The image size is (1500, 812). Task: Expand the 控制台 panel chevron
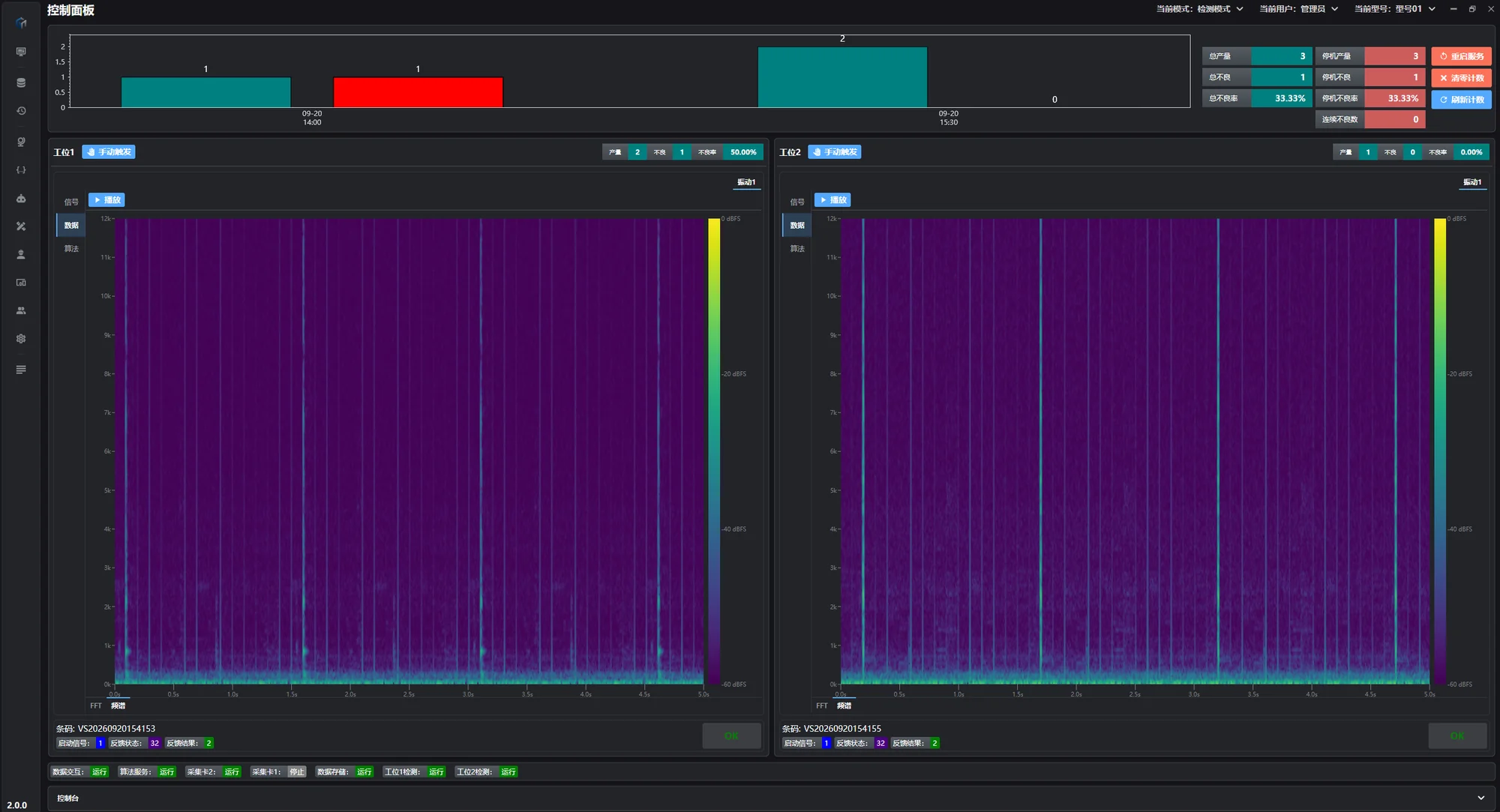tap(1480, 798)
